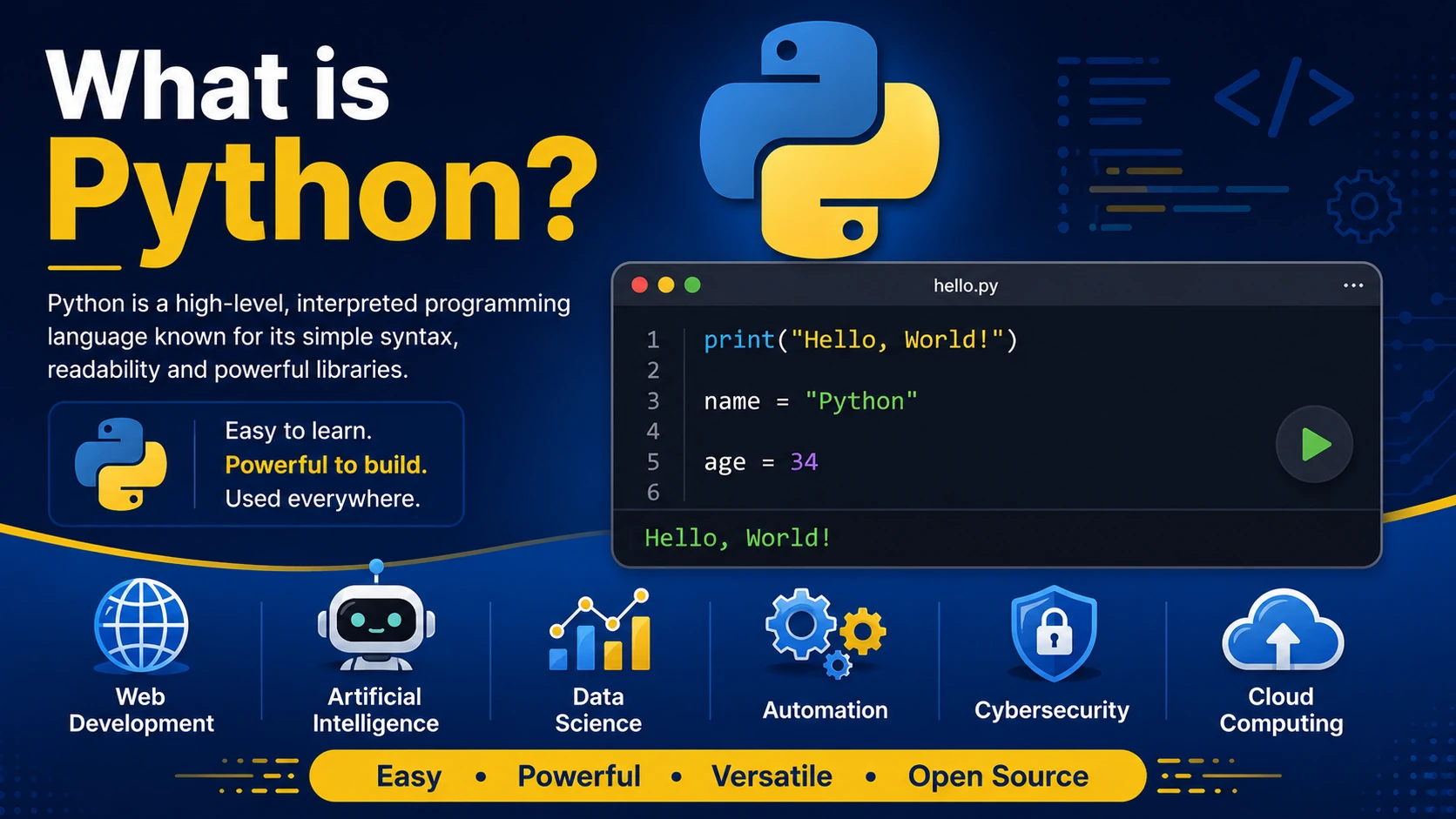Click the Automation label
This screenshot has width=1456, height=819.
tap(826, 710)
